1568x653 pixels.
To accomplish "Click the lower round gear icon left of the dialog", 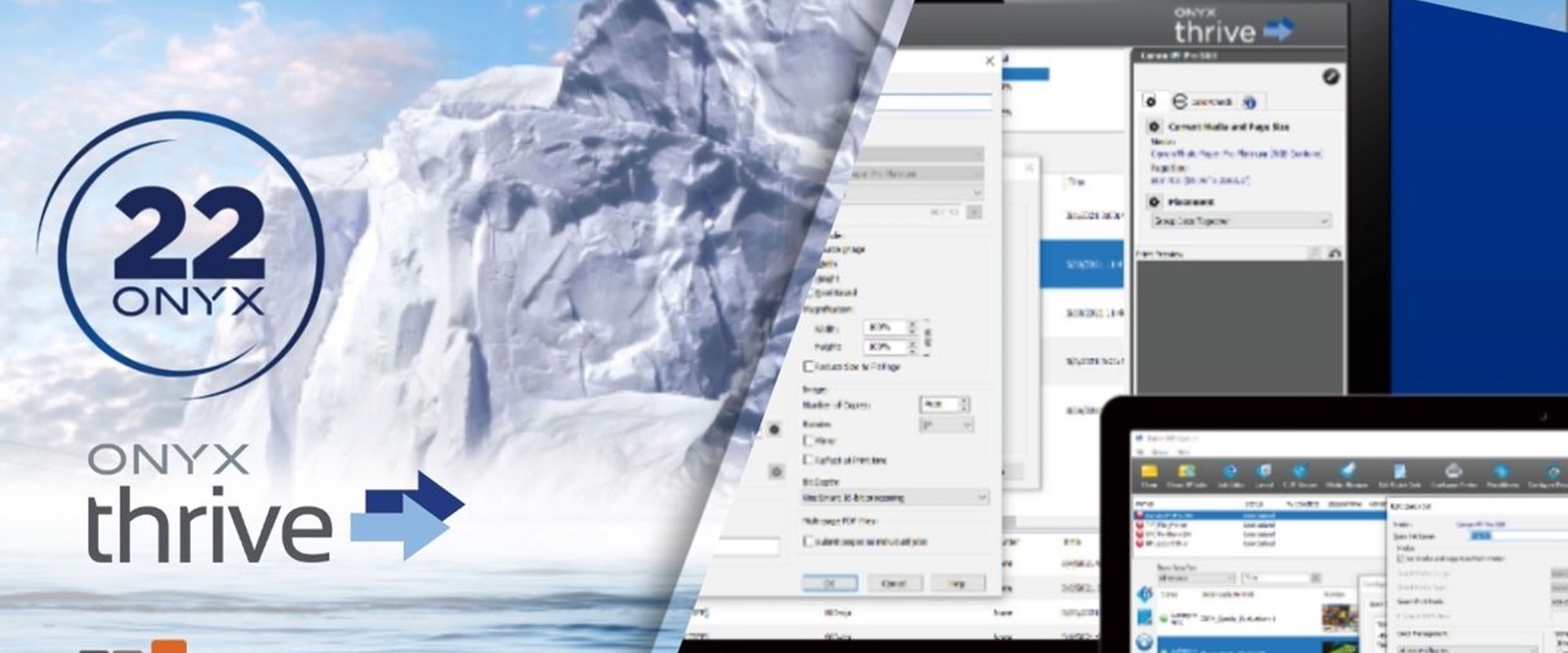I will pos(776,472).
